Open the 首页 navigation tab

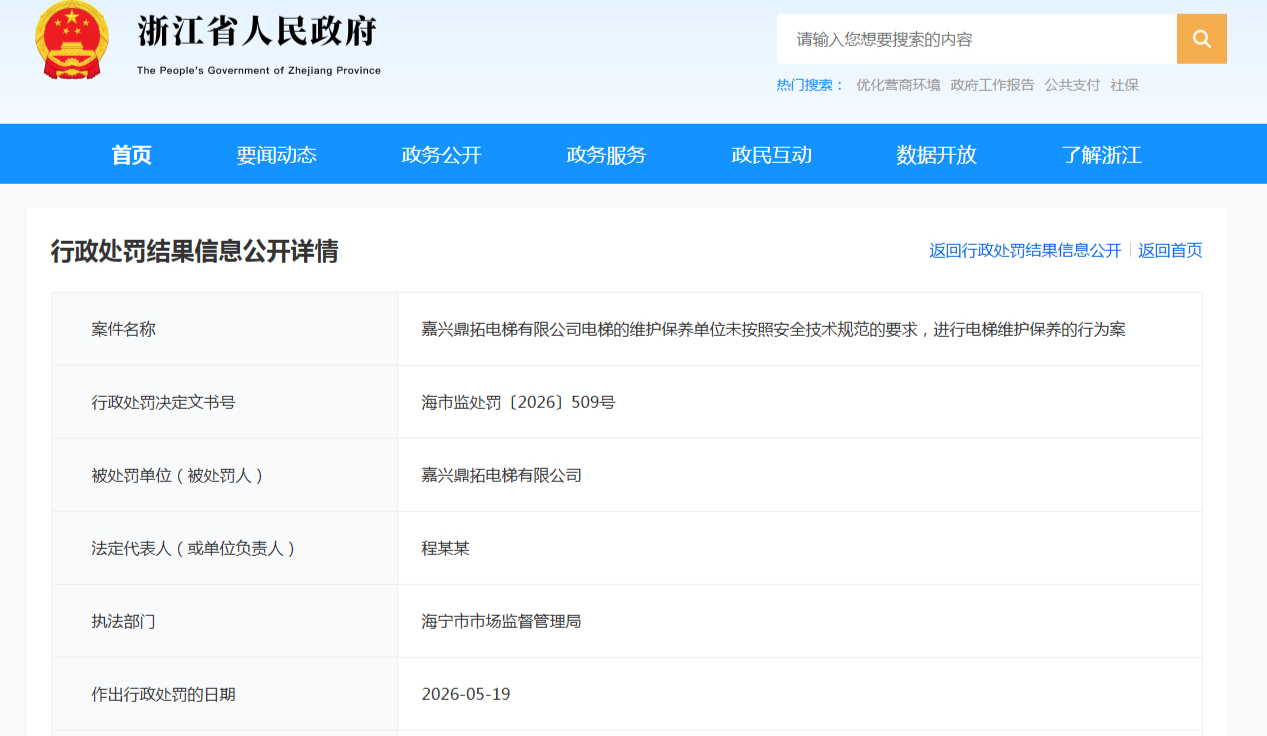(131, 154)
